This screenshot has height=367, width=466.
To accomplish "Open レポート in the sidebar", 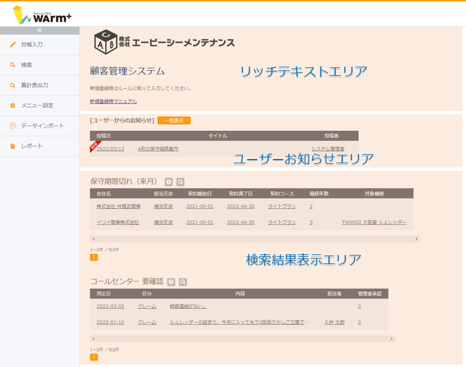I will [x=40, y=146].
